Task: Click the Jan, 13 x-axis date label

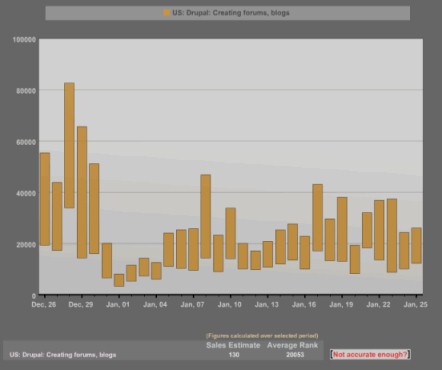Action: click(266, 304)
